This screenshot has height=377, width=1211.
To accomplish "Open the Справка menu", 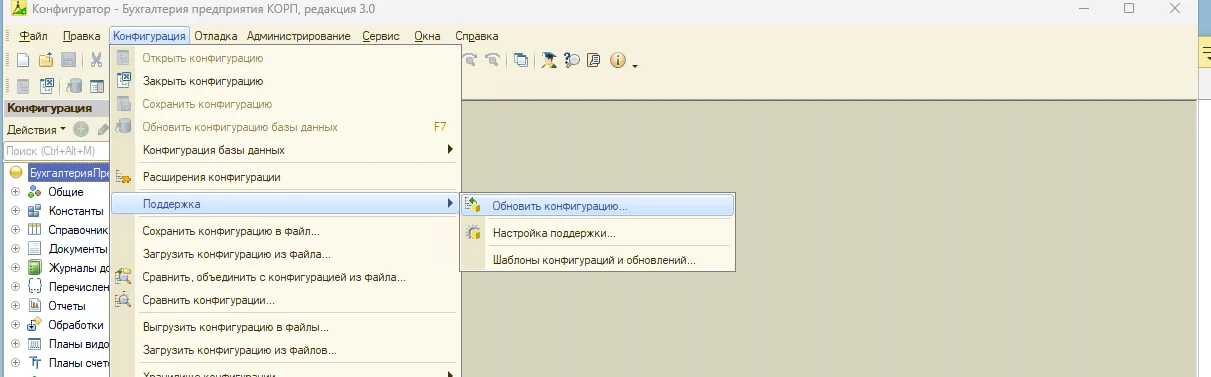I will (477, 36).
